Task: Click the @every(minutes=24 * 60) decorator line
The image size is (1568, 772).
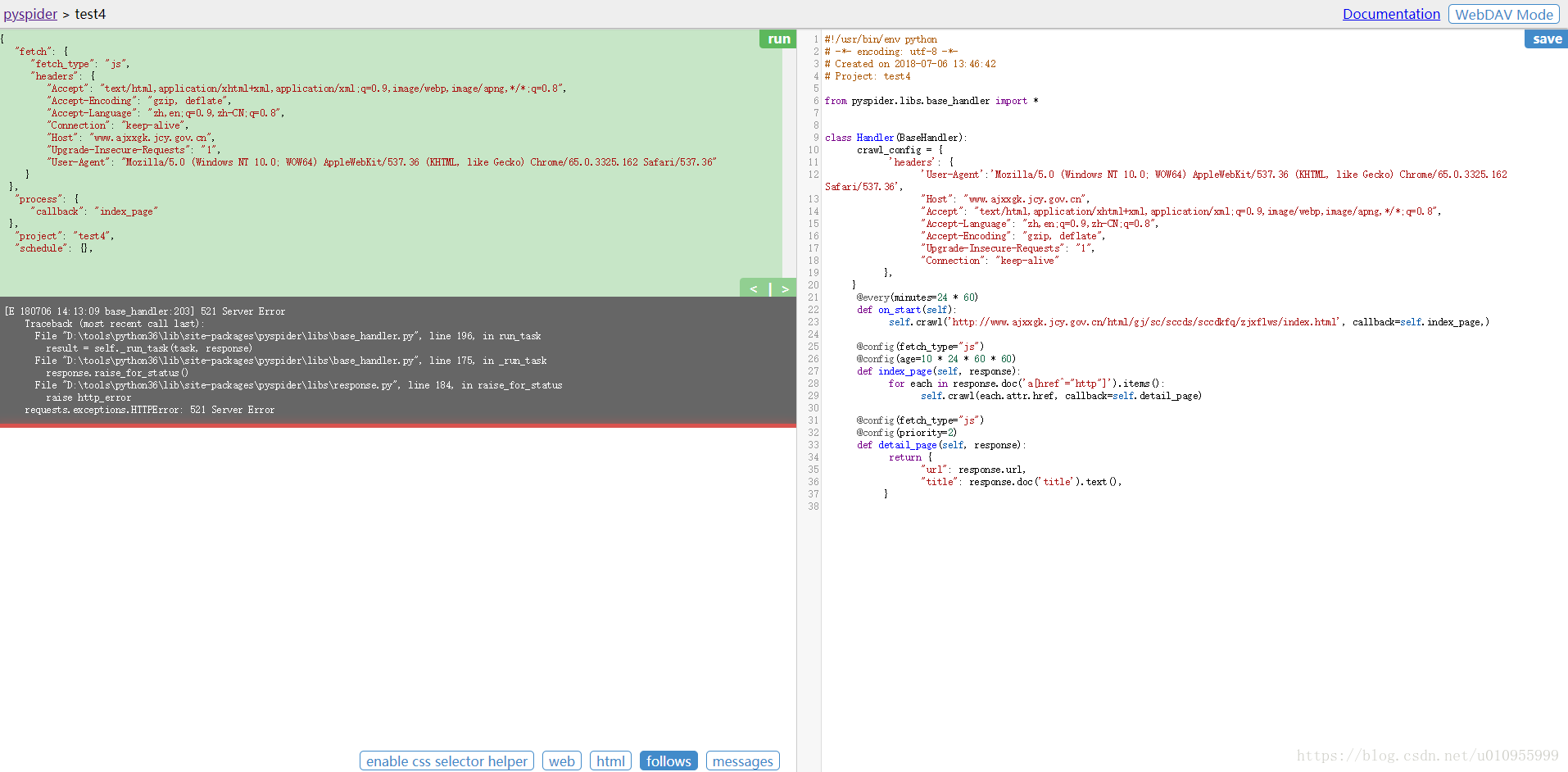Action: pos(918,297)
